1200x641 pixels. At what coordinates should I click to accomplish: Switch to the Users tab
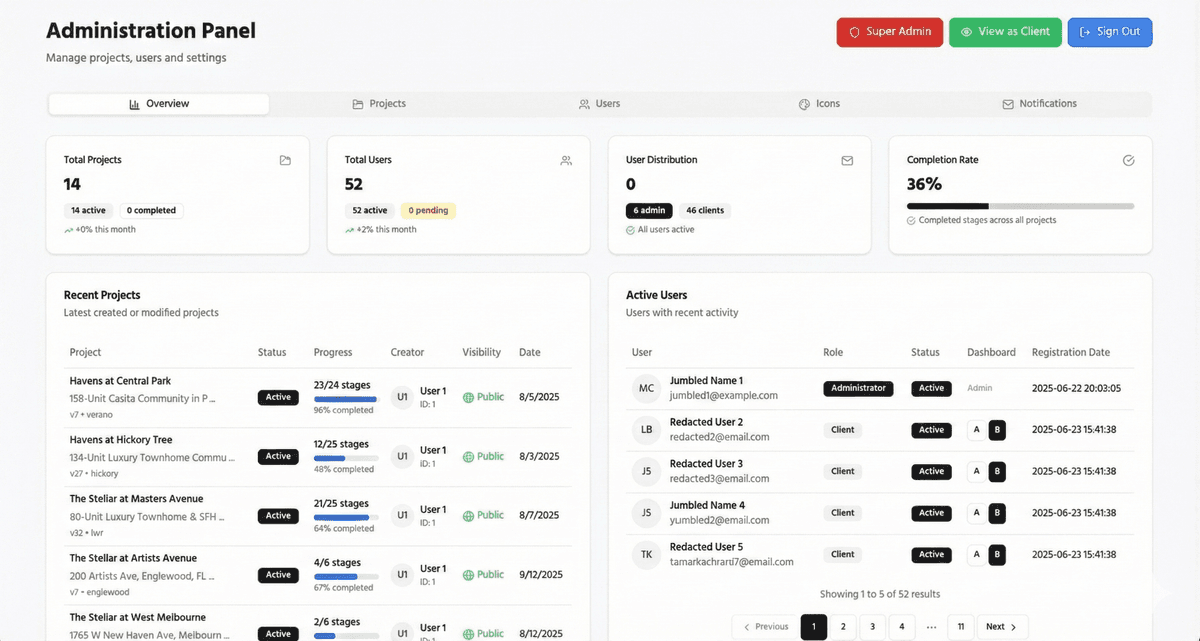pyautogui.click(x=600, y=103)
